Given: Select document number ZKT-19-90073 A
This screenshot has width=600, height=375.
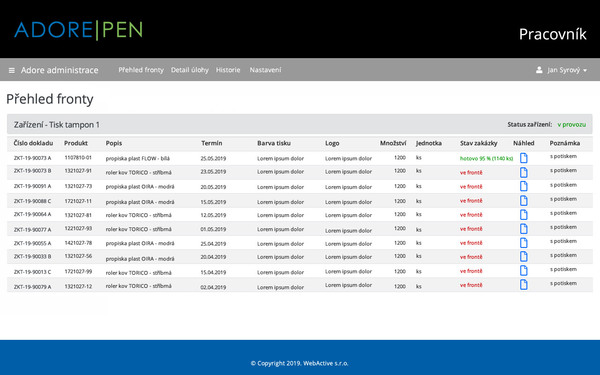Looking at the screenshot, I should click(x=33, y=158).
